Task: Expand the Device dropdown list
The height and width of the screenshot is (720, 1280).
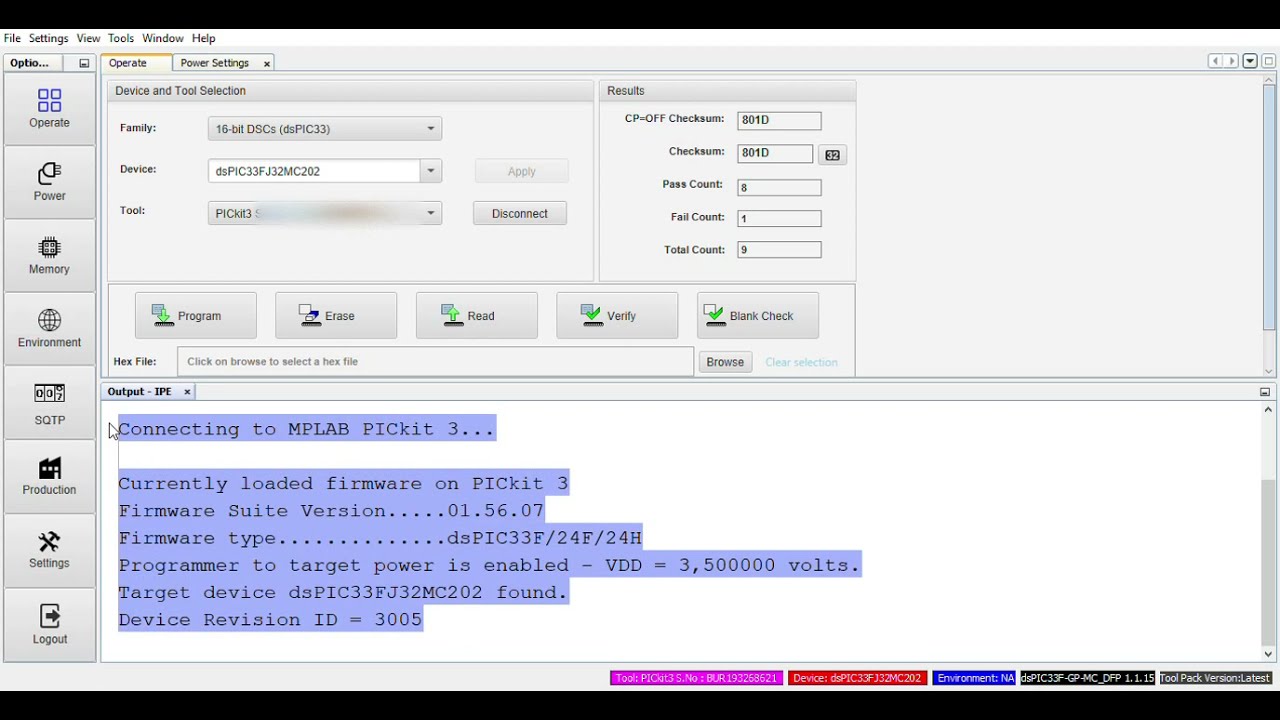Action: 431,171
